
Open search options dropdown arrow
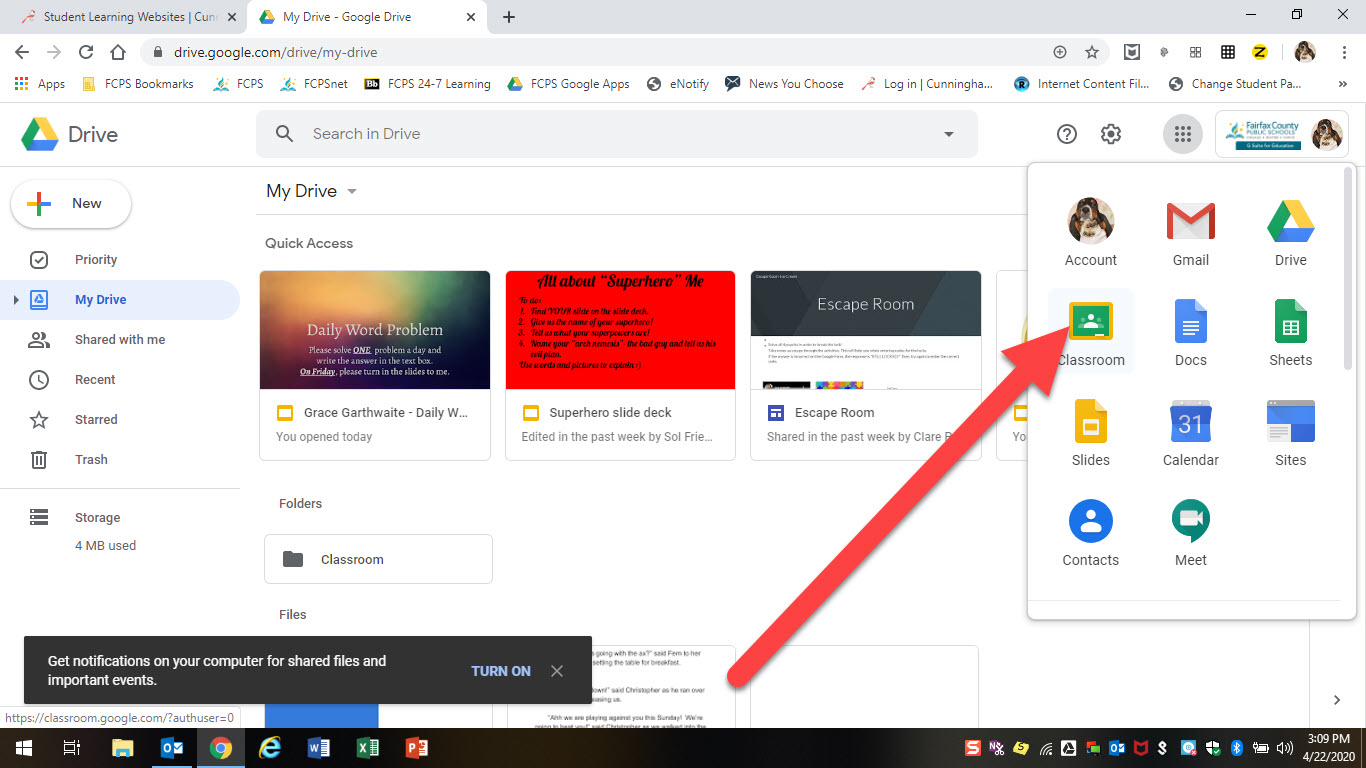[949, 134]
